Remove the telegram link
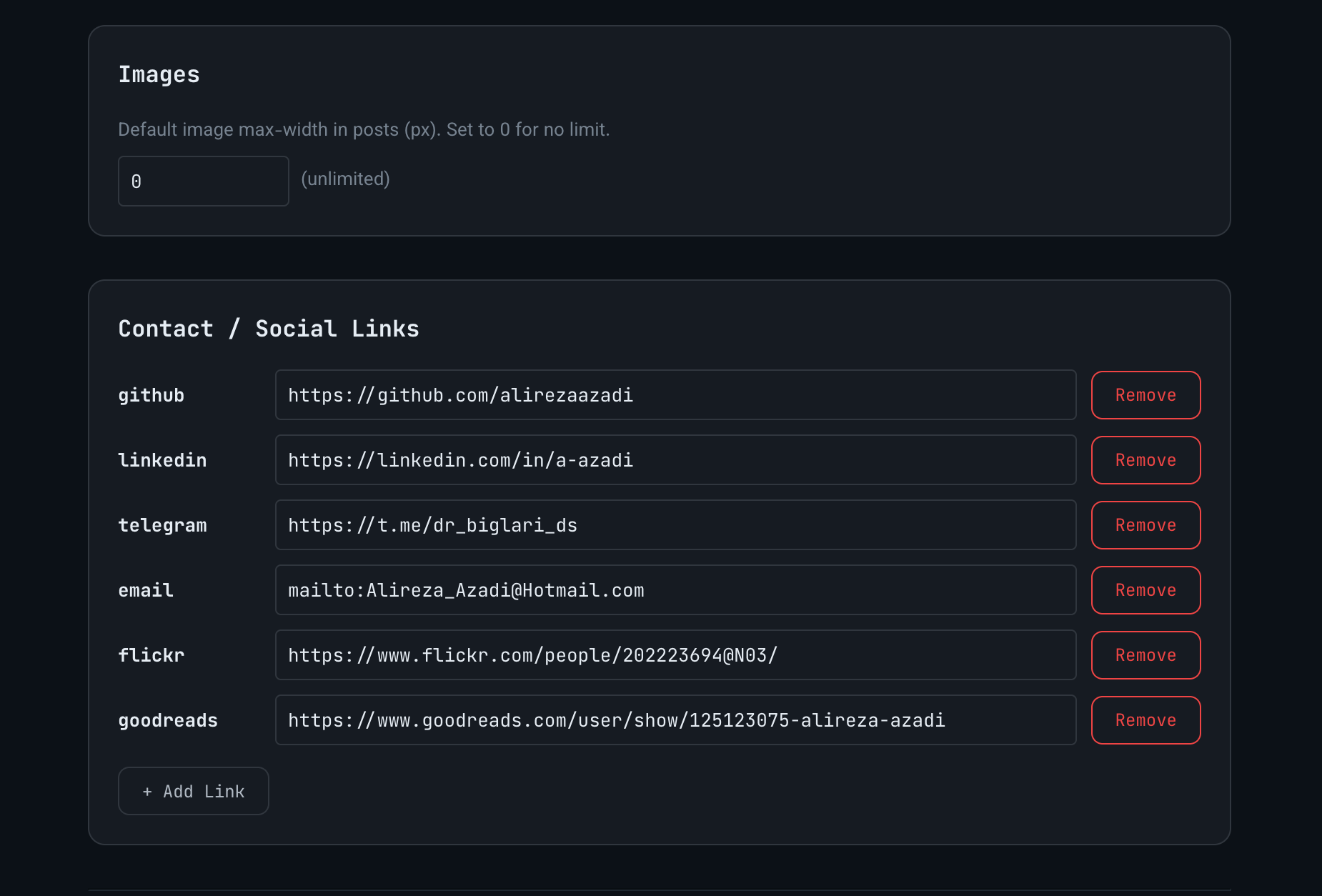This screenshot has height=896, width=1322. click(1145, 525)
